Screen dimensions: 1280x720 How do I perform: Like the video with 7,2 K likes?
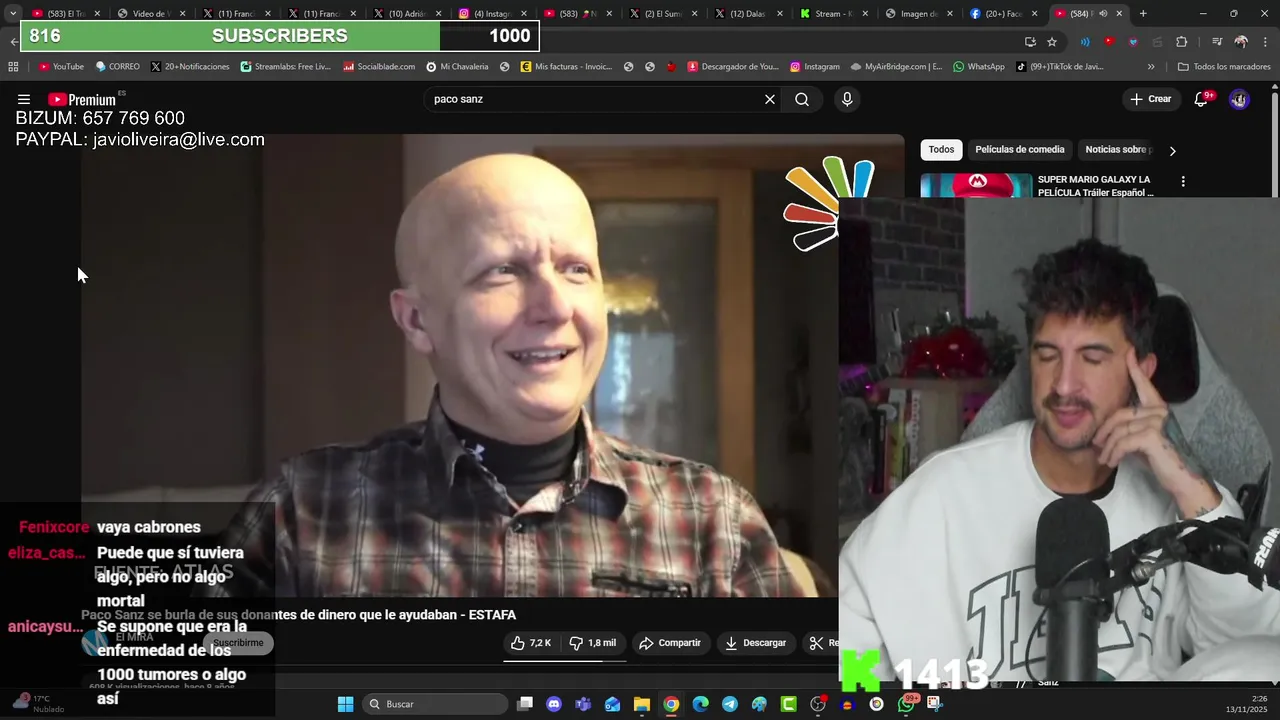[x=530, y=643]
